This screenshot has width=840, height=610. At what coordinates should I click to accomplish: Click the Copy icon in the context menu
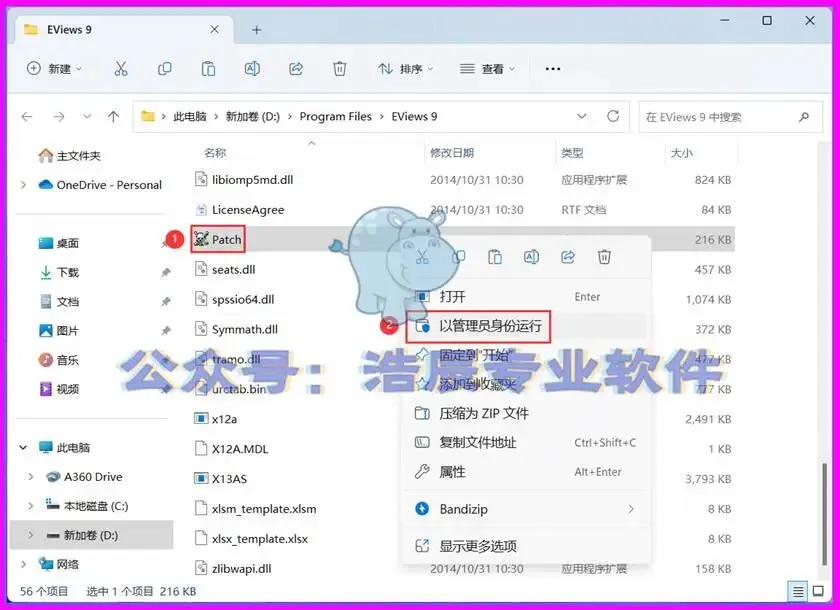[459, 257]
